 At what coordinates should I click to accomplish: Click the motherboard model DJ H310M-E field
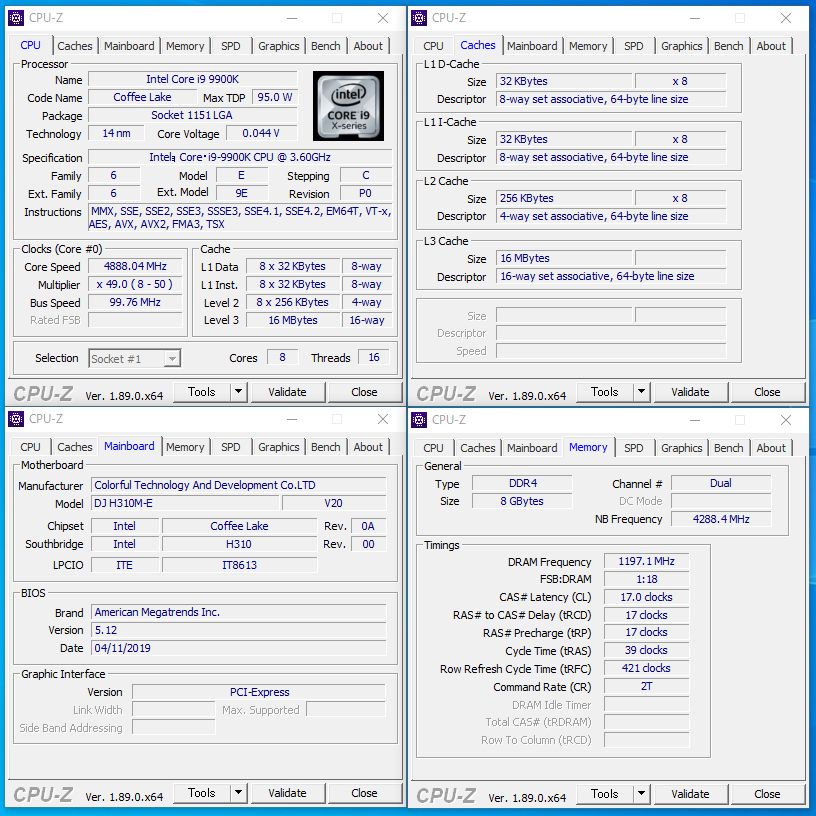click(185, 503)
